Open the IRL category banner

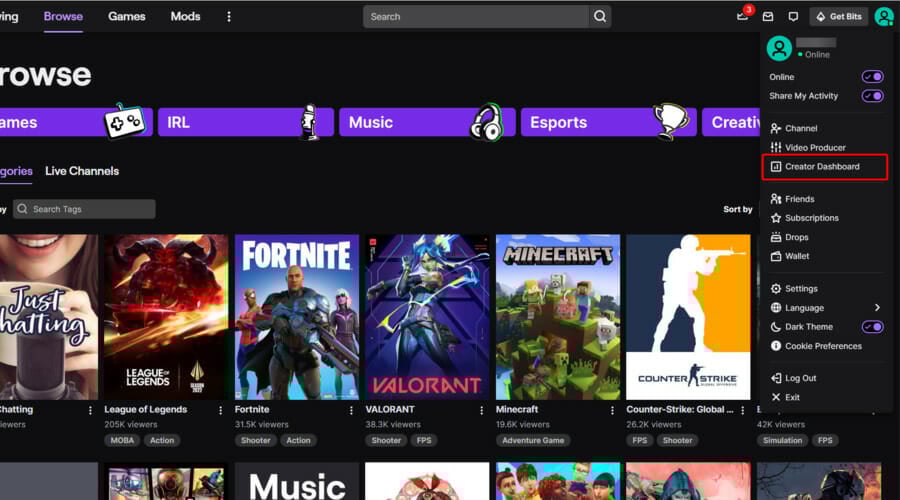coord(246,122)
